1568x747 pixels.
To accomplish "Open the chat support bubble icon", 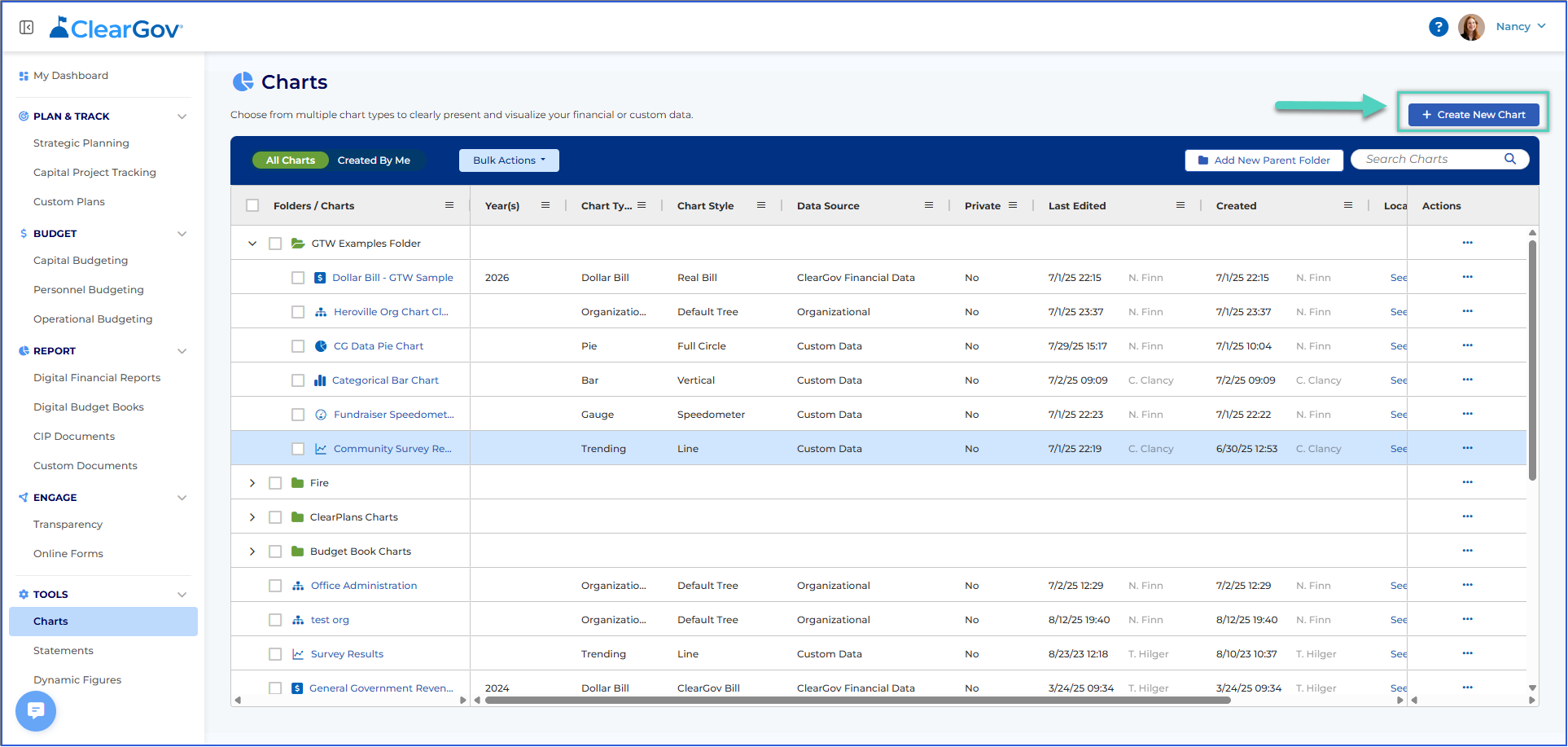I will [x=36, y=711].
